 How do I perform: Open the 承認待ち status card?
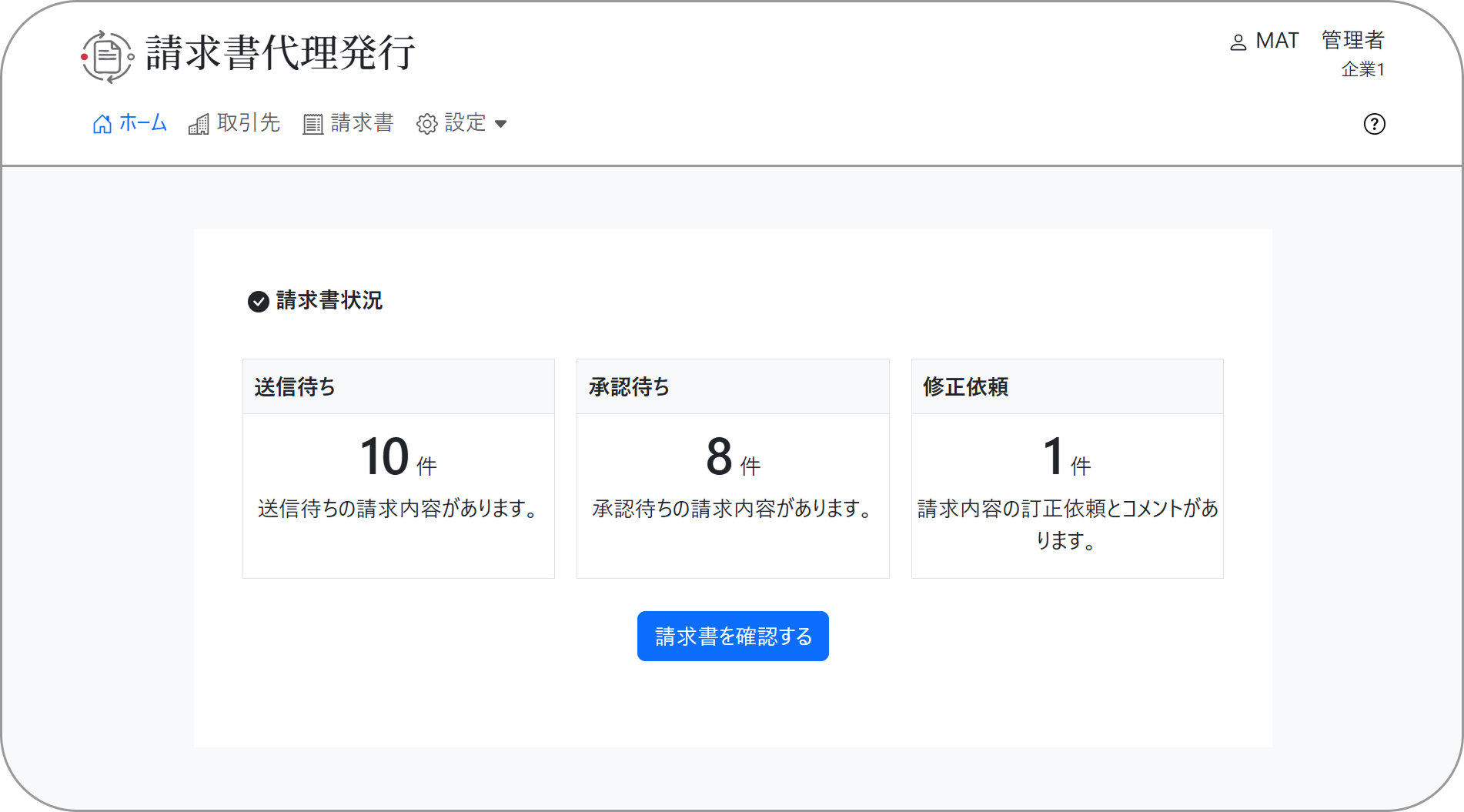coord(732,467)
